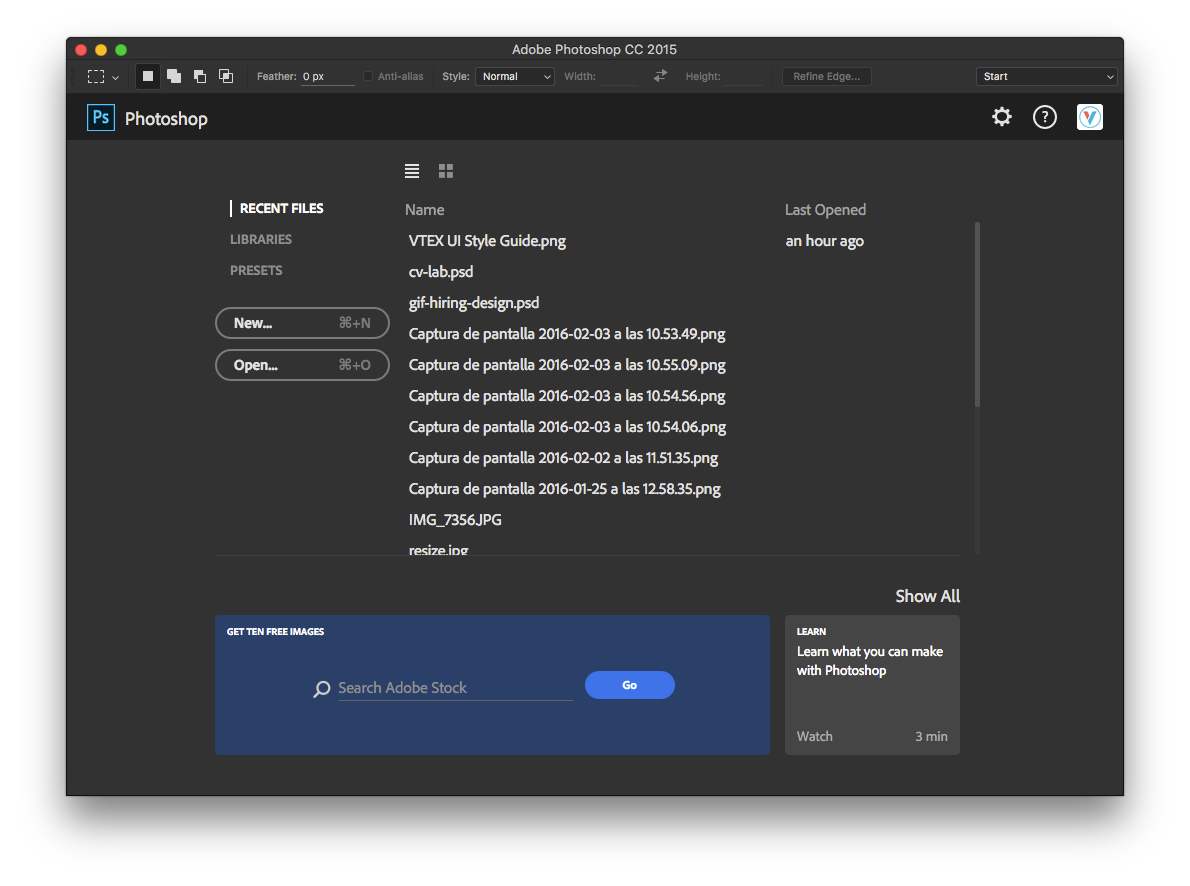Click the Watch link
The height and width of the screenshot is (886, 1190).
coord(814,736)
